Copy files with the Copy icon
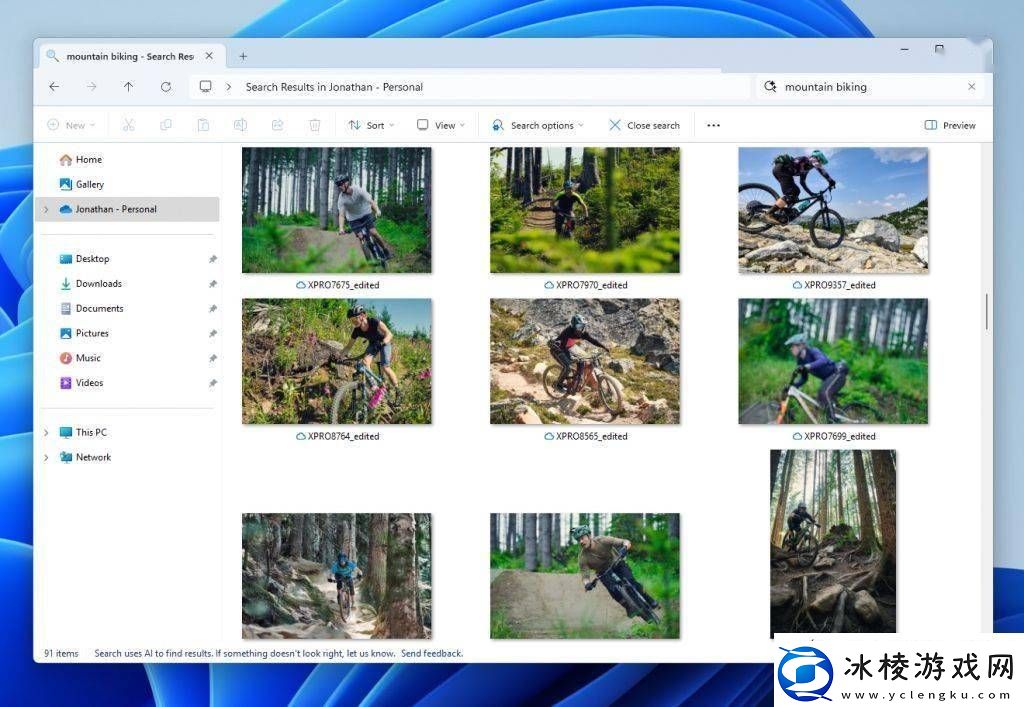 click(x=166, y=125)
